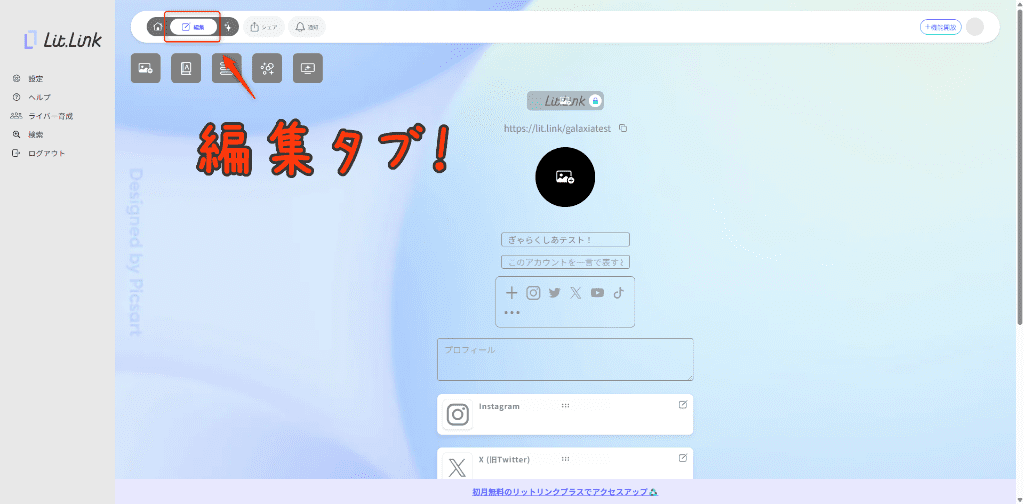The image size is (1024, 504).
Task: Upload profile picture in black circle
Action: pos(565,177)
